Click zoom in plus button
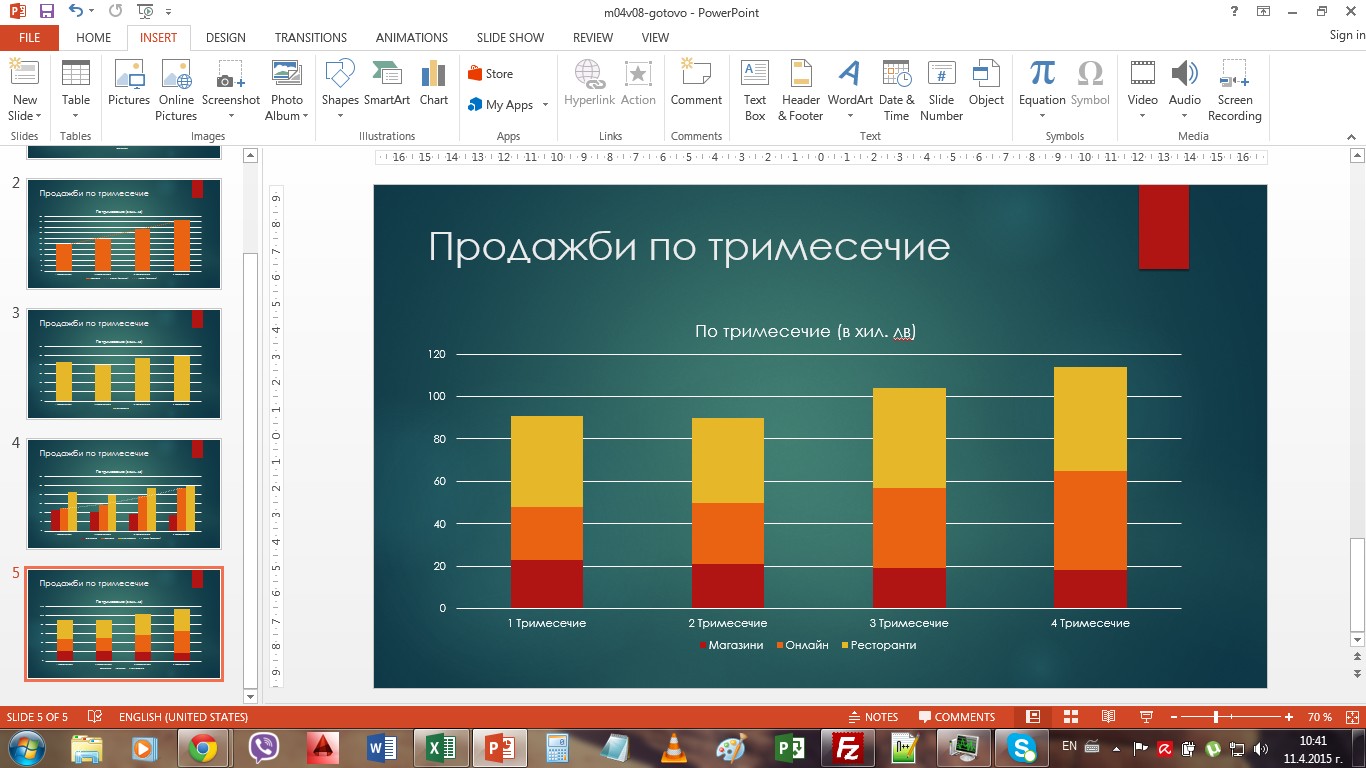 [1289, 717]
